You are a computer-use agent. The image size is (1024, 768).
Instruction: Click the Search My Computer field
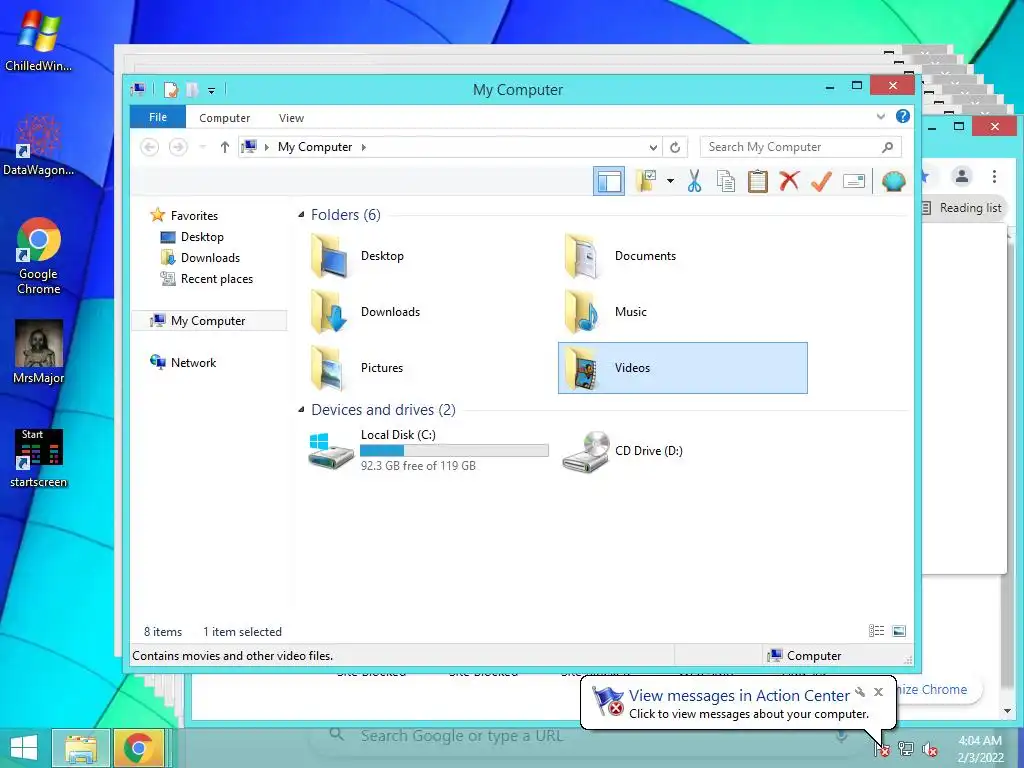coord(801,147)
